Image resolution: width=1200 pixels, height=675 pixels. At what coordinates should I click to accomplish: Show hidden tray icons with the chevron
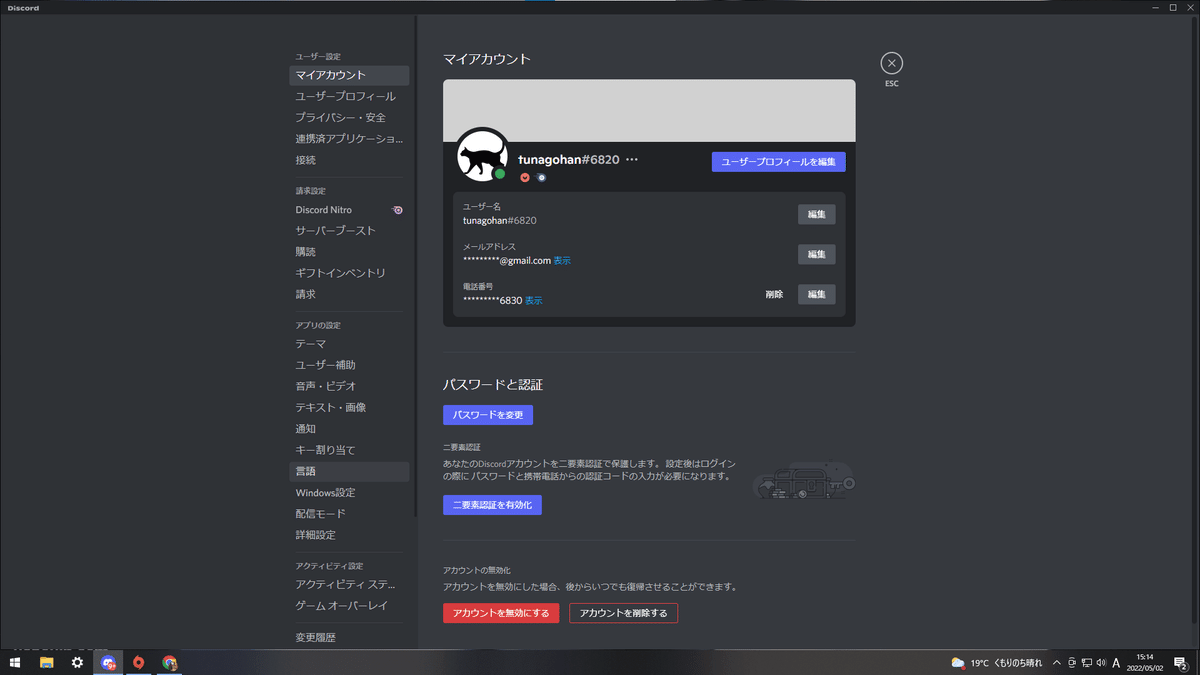coord(1056,662)
